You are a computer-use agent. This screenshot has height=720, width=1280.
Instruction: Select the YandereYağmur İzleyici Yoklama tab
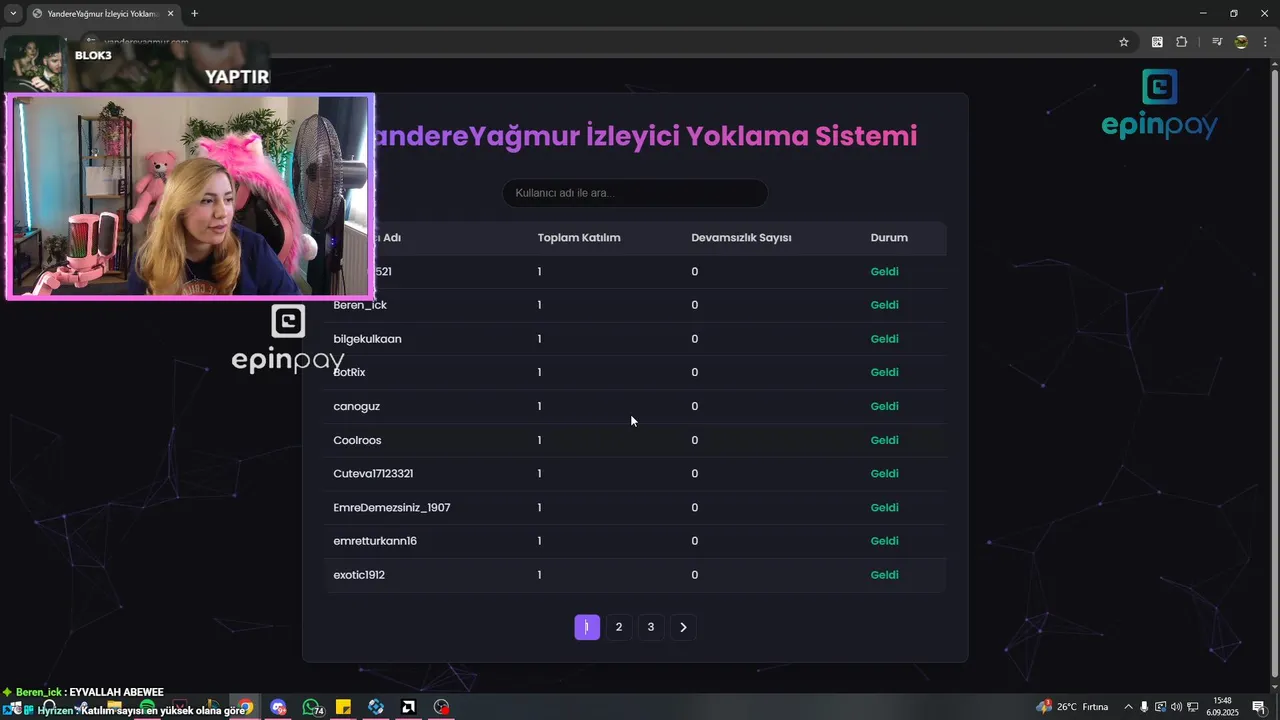tap(103, 14)
